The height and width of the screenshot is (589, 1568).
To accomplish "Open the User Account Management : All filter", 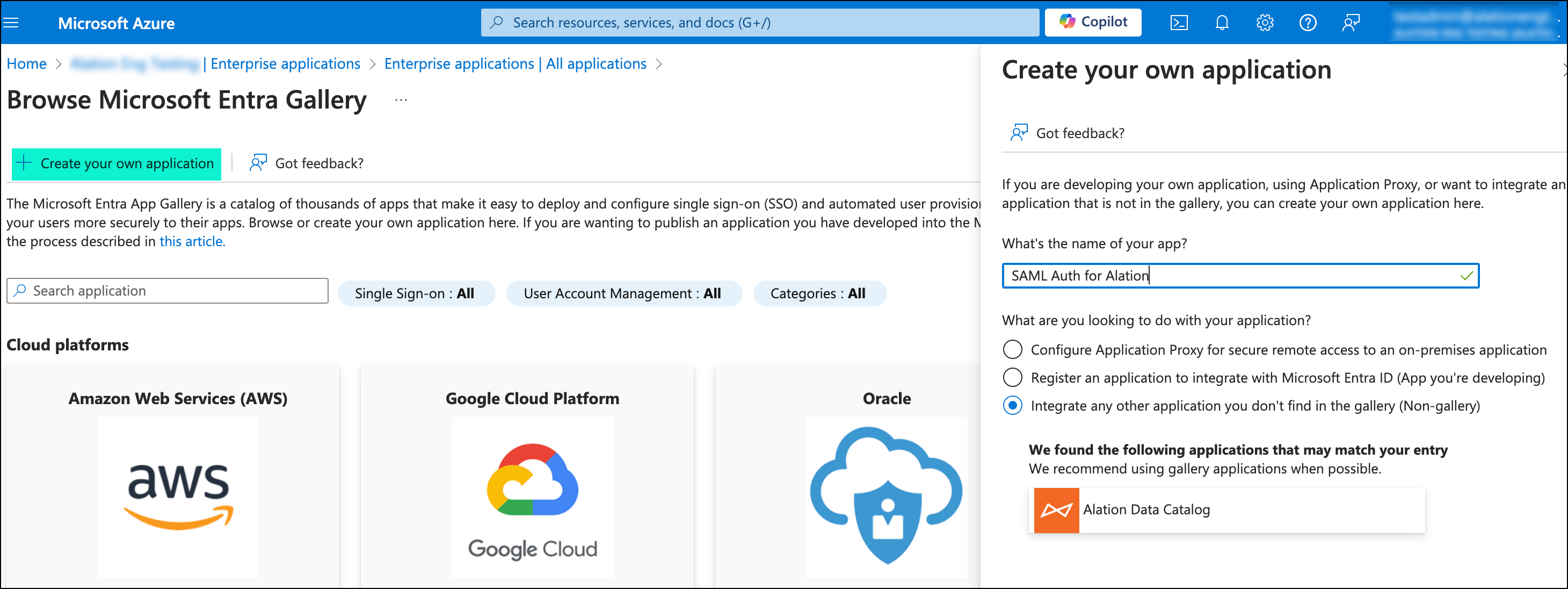I will click(x=623, y=293).
